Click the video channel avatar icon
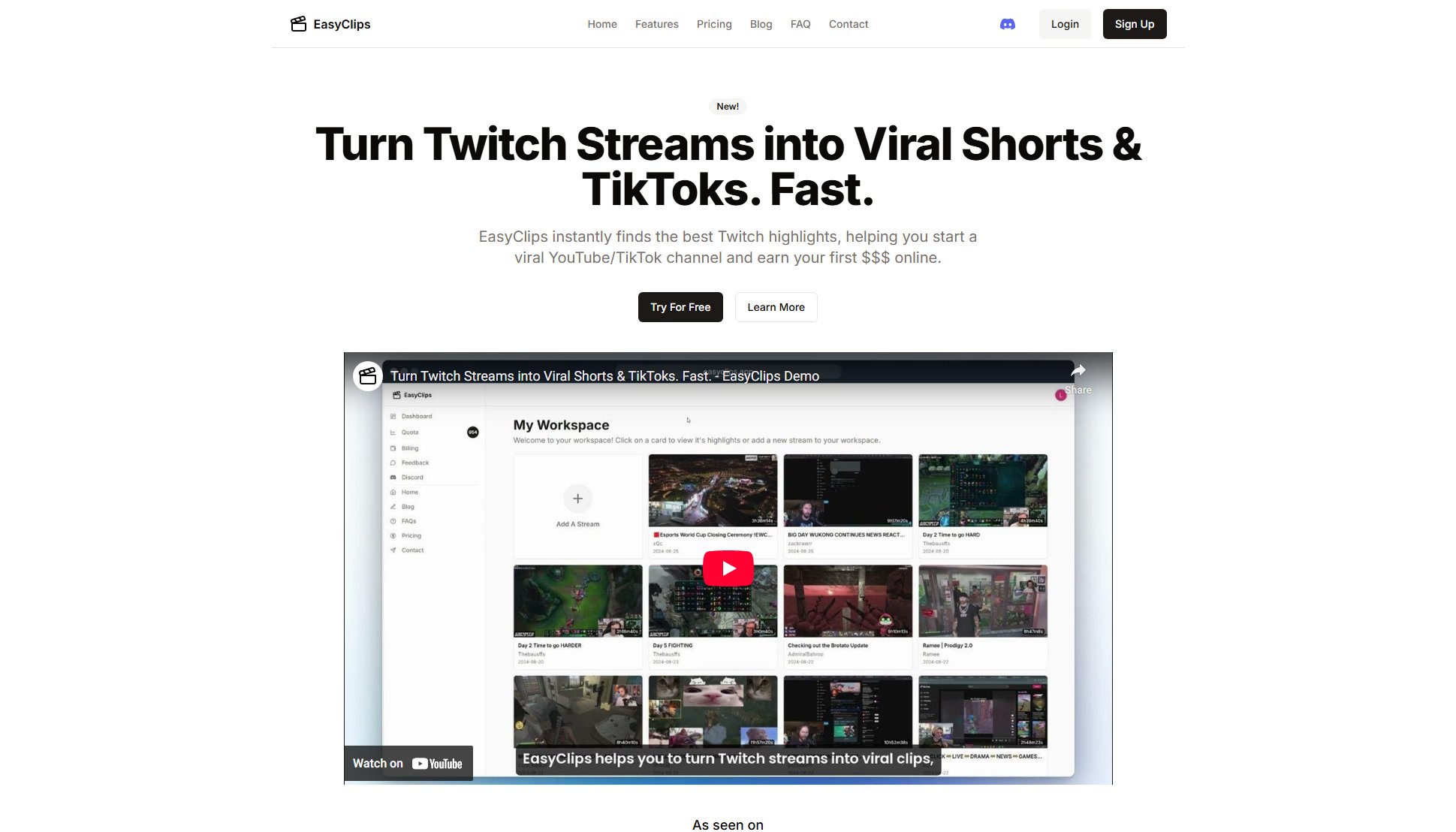This screenshot has height=832, width=1456. click(368, 376)
